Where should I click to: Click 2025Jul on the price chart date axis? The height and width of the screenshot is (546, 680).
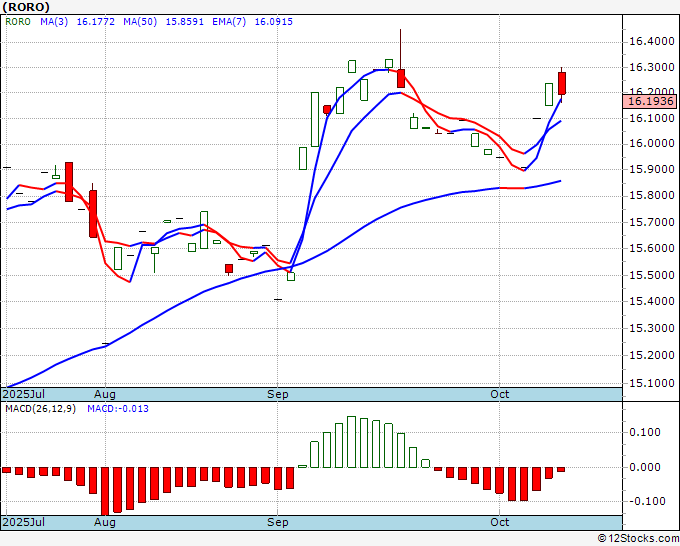tap(23, 394)
